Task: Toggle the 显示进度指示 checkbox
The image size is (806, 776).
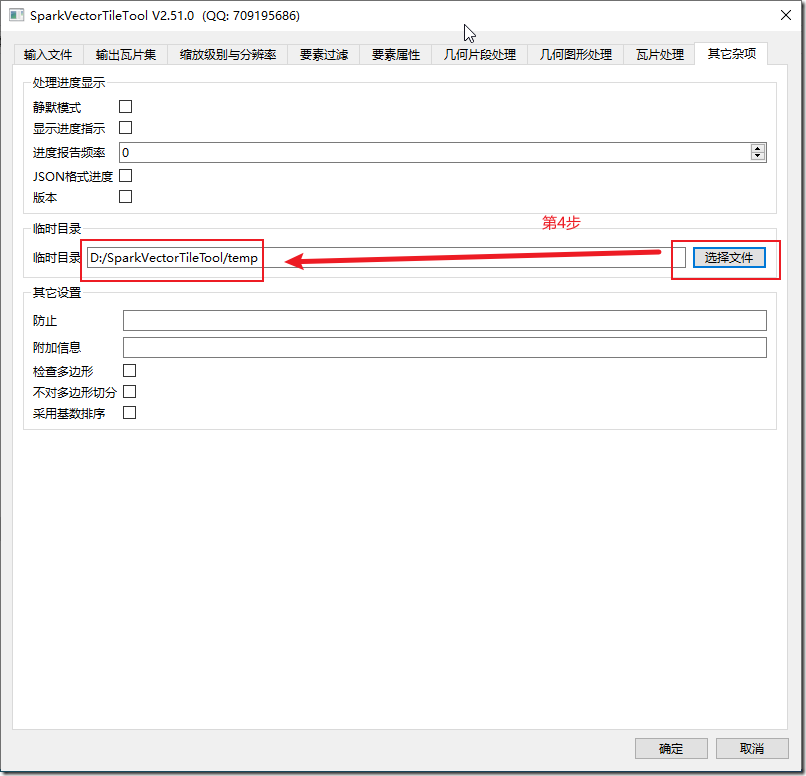Action: [125, 127]
